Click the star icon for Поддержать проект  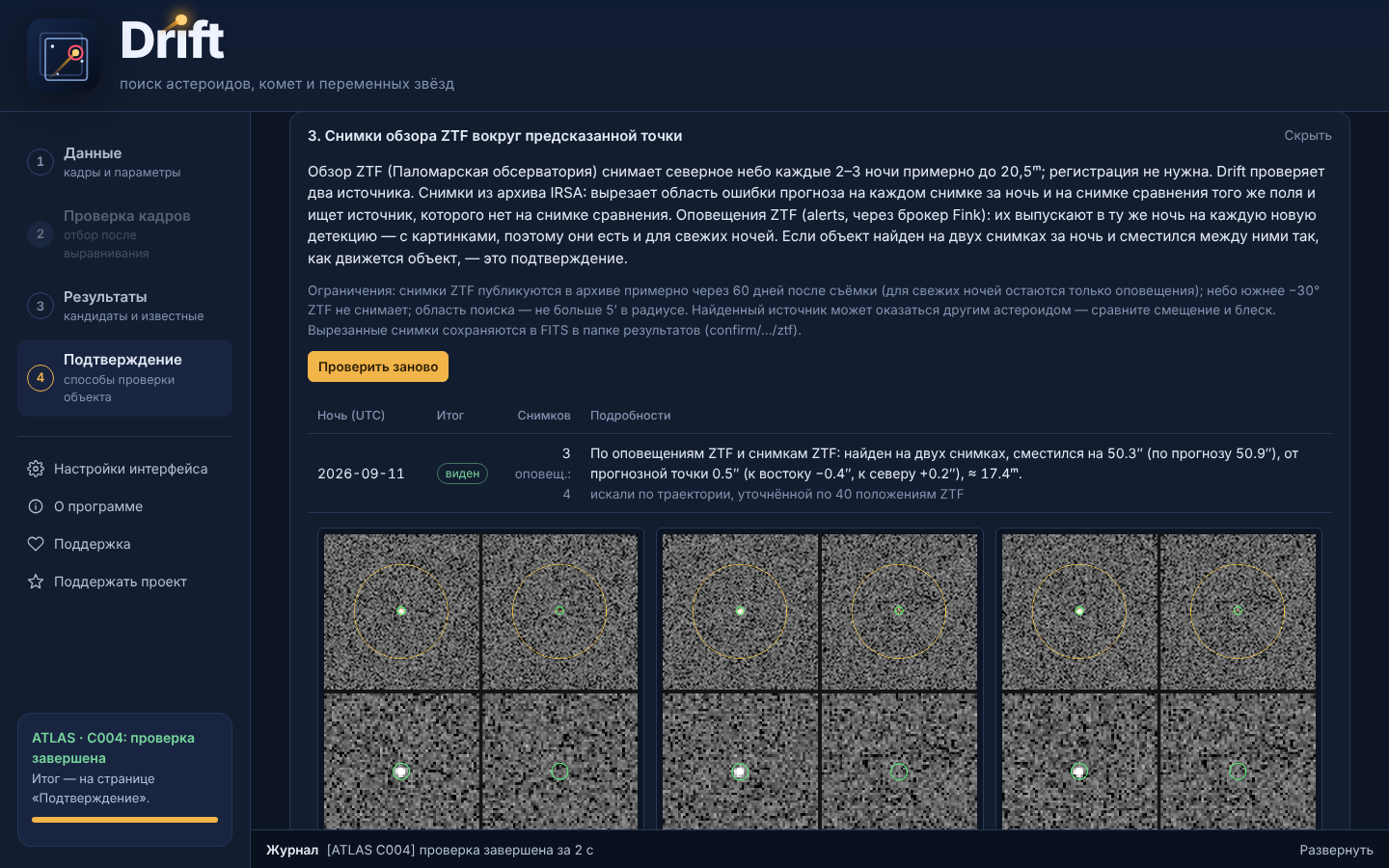(x=36, y=582)
